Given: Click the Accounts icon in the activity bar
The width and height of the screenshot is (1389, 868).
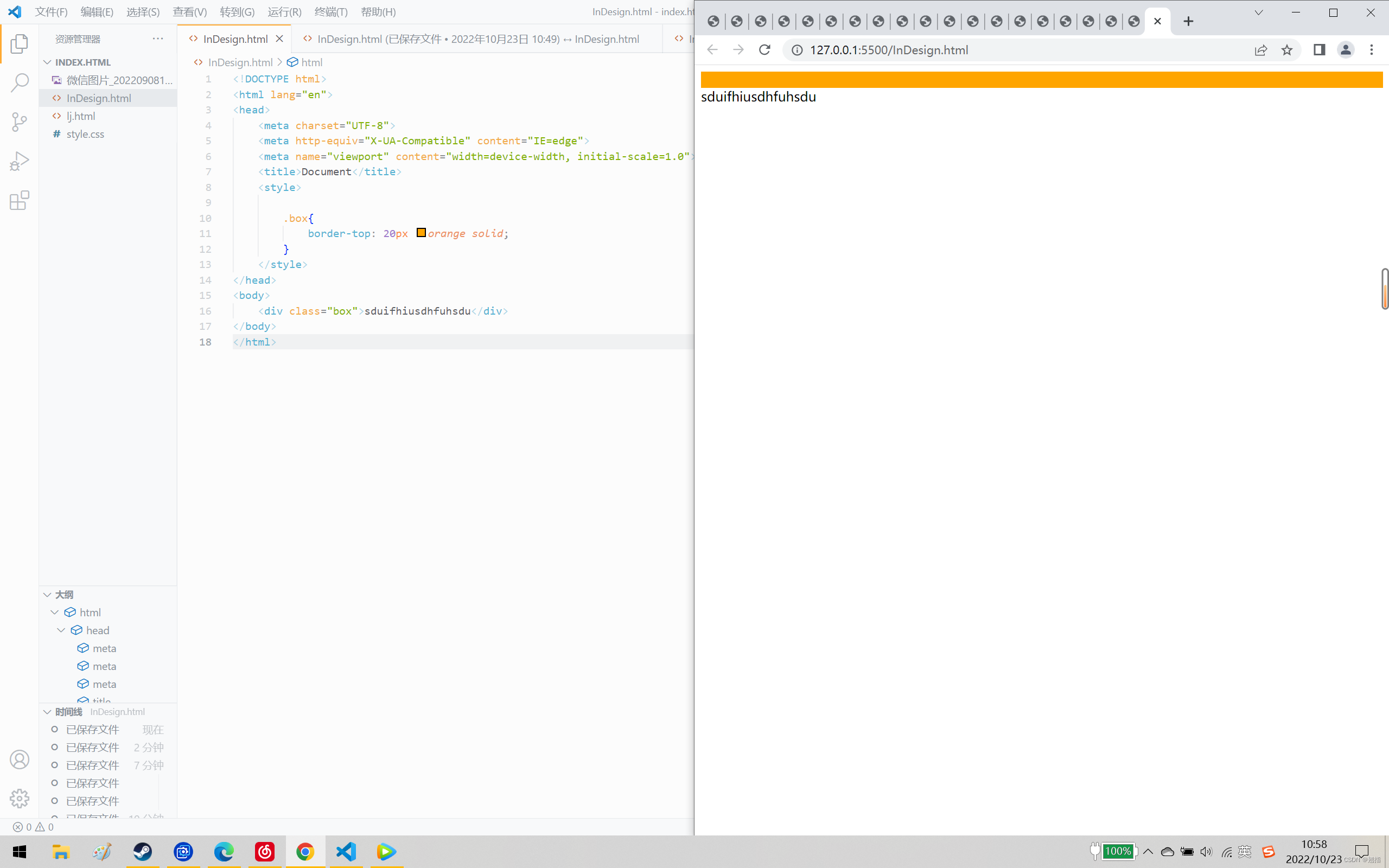Looking at the screenshot, I should (x=20, y=759).
